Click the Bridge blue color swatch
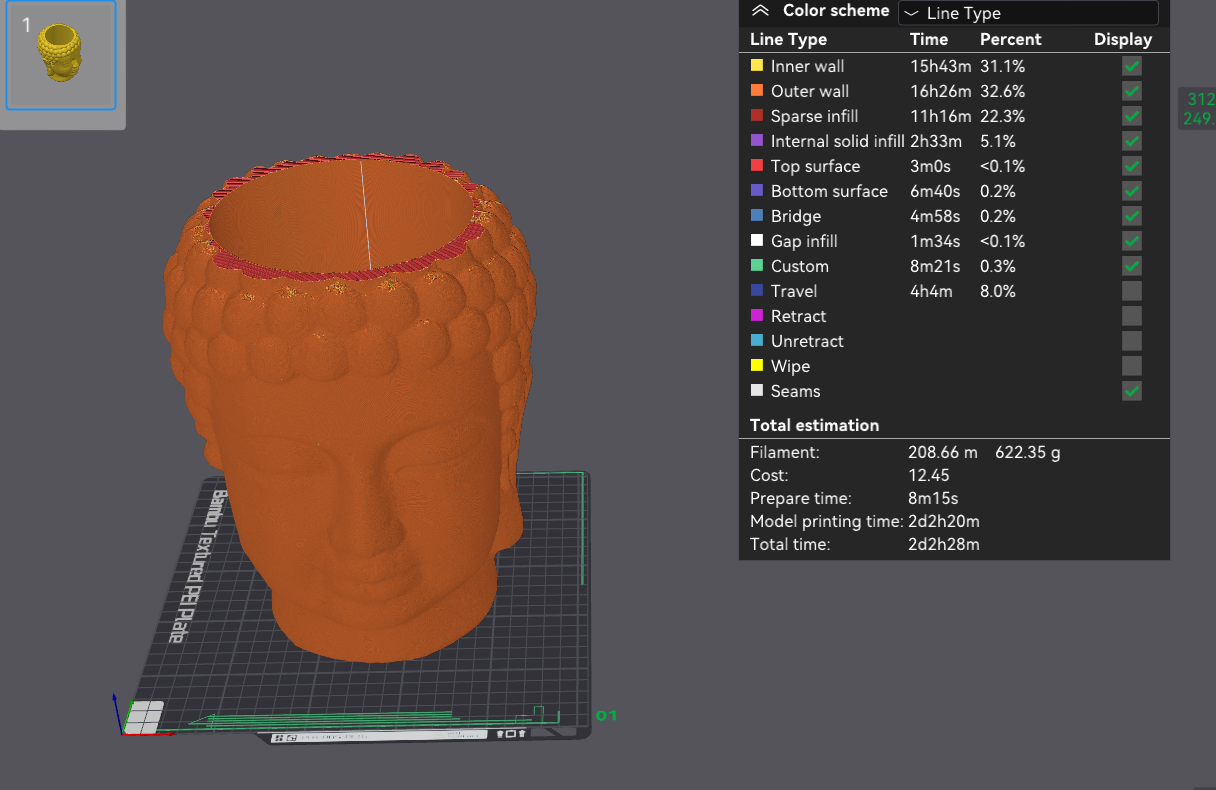Screen dimensions: 1216x790 757,215
